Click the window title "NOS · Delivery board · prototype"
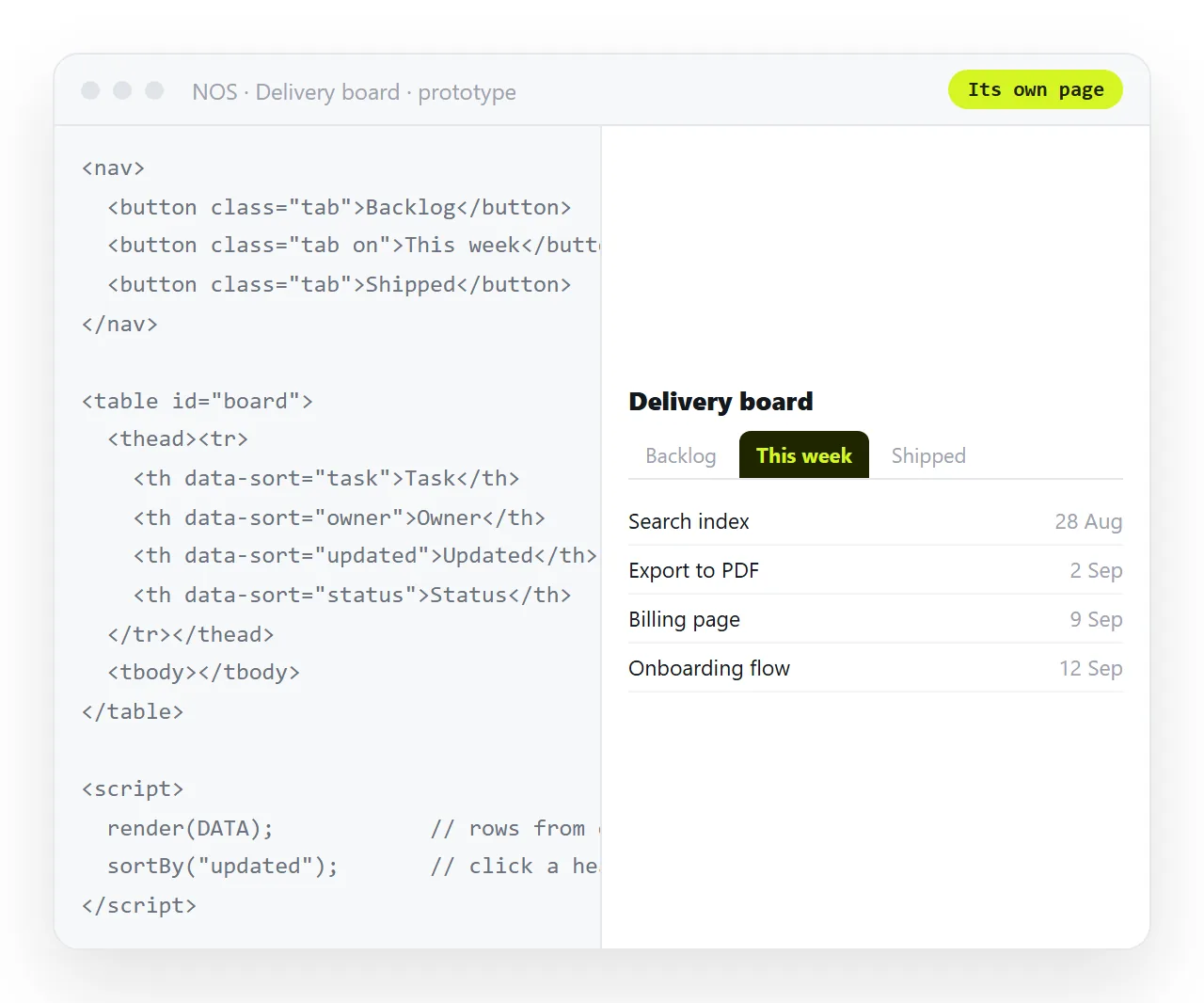This screenshot has width=1204, height=1003. (x=354, y=92)
